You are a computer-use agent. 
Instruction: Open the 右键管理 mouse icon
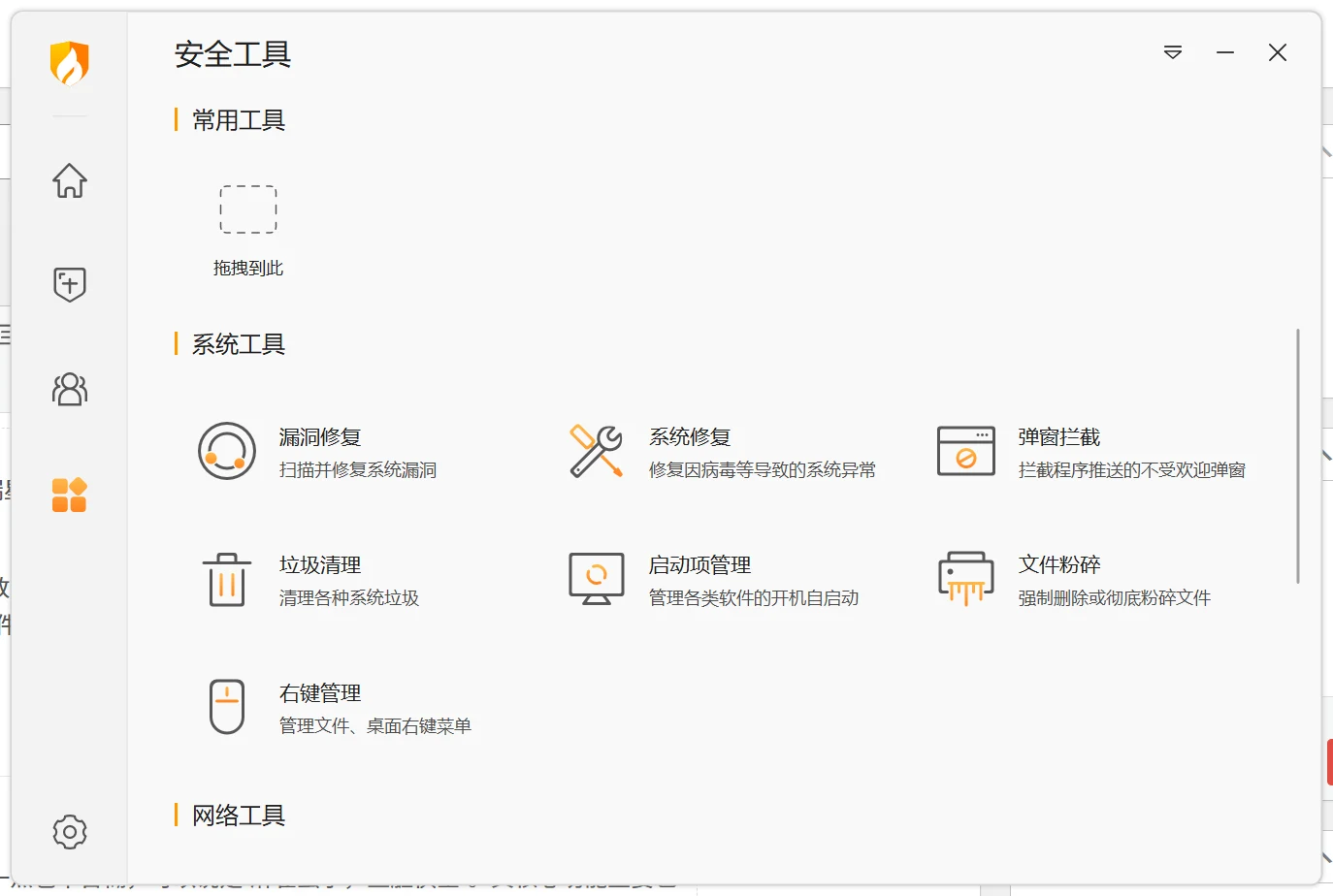coord(227,707)
